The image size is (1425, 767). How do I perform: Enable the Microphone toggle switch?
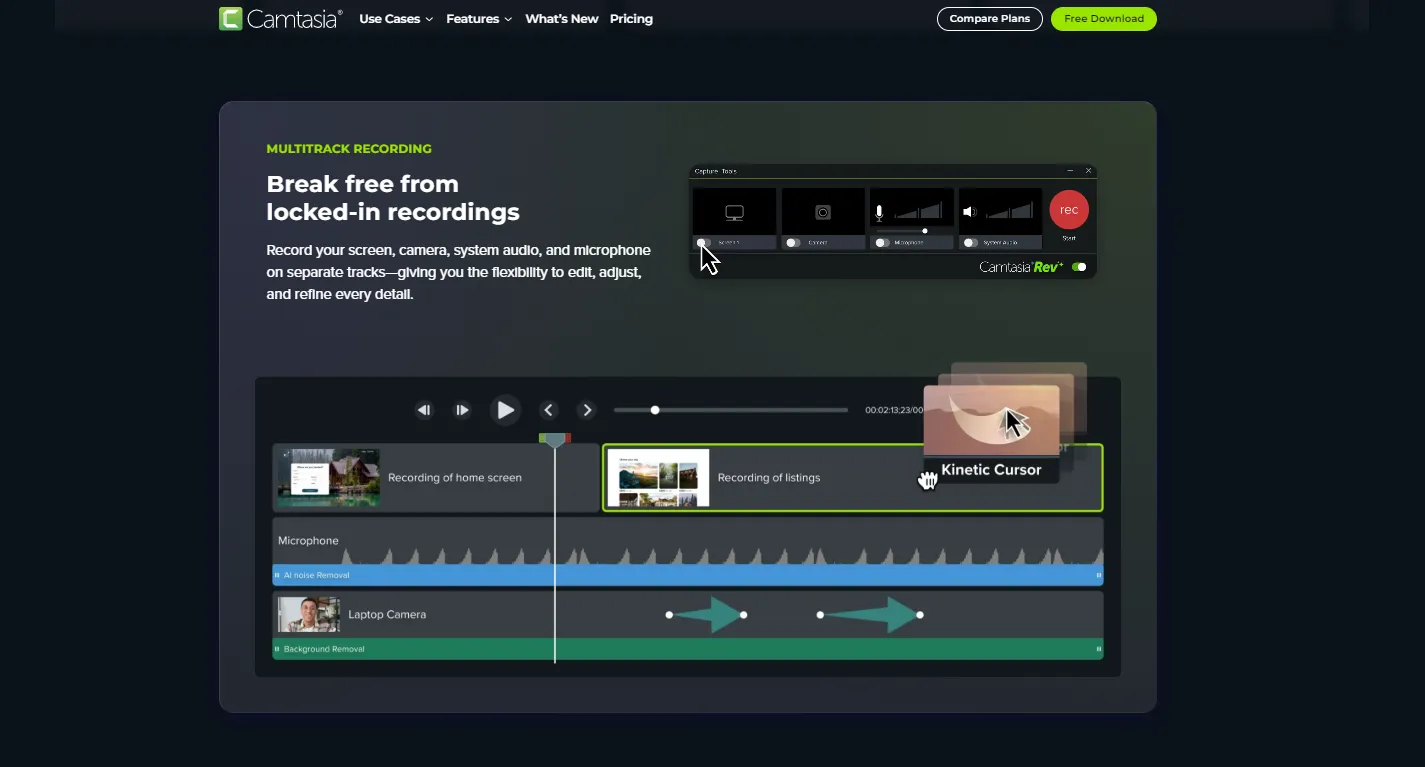pos(881,243)
